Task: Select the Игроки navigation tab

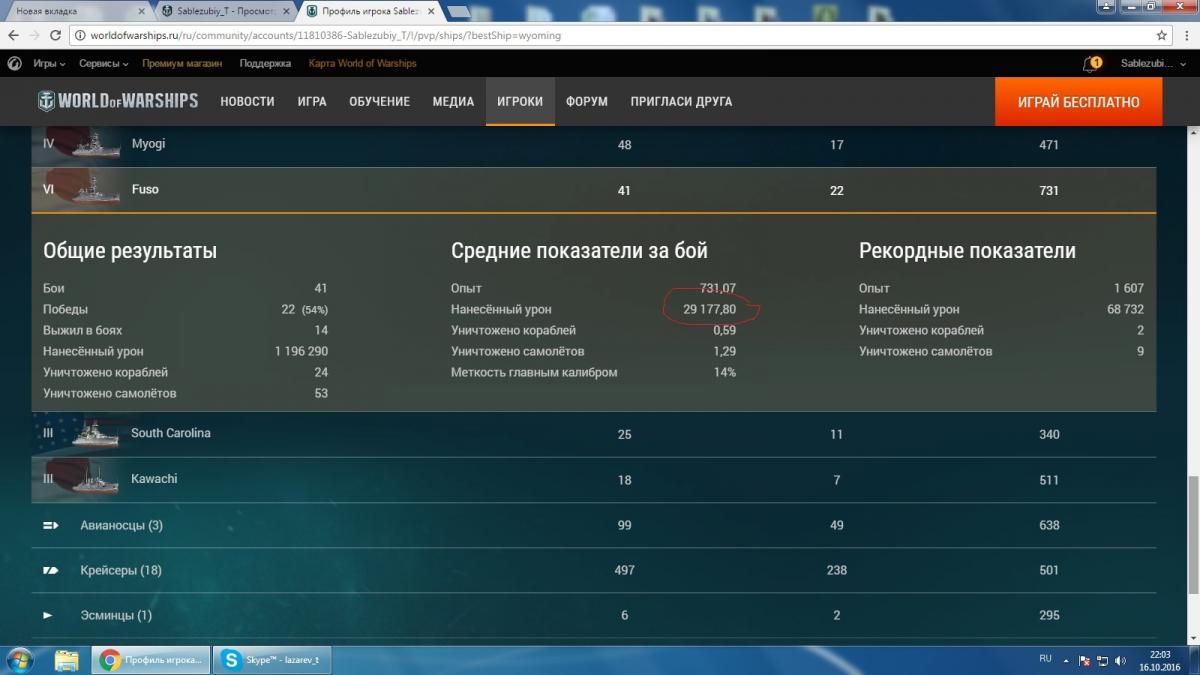Action: [520, 101]
